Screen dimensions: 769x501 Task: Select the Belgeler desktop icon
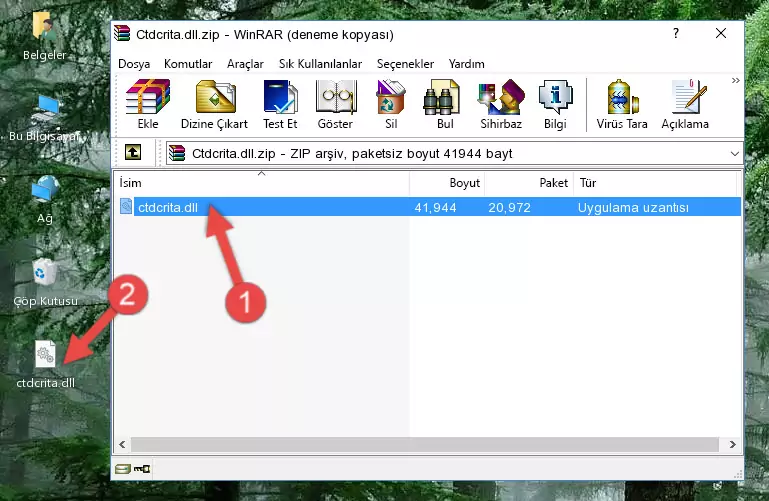45,36
